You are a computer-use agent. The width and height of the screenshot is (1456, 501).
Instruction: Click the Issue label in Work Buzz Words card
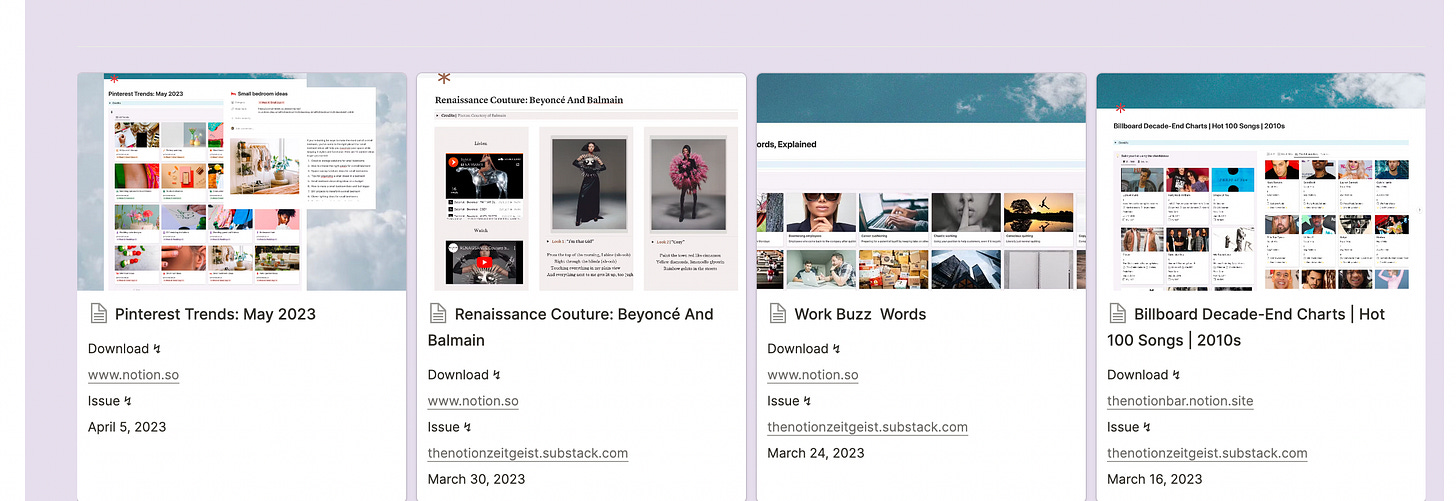point(790,401)
